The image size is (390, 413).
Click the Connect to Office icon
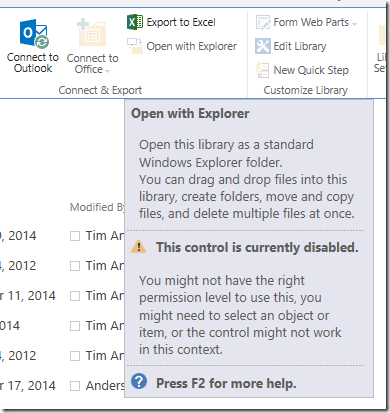tap(91, 33)
